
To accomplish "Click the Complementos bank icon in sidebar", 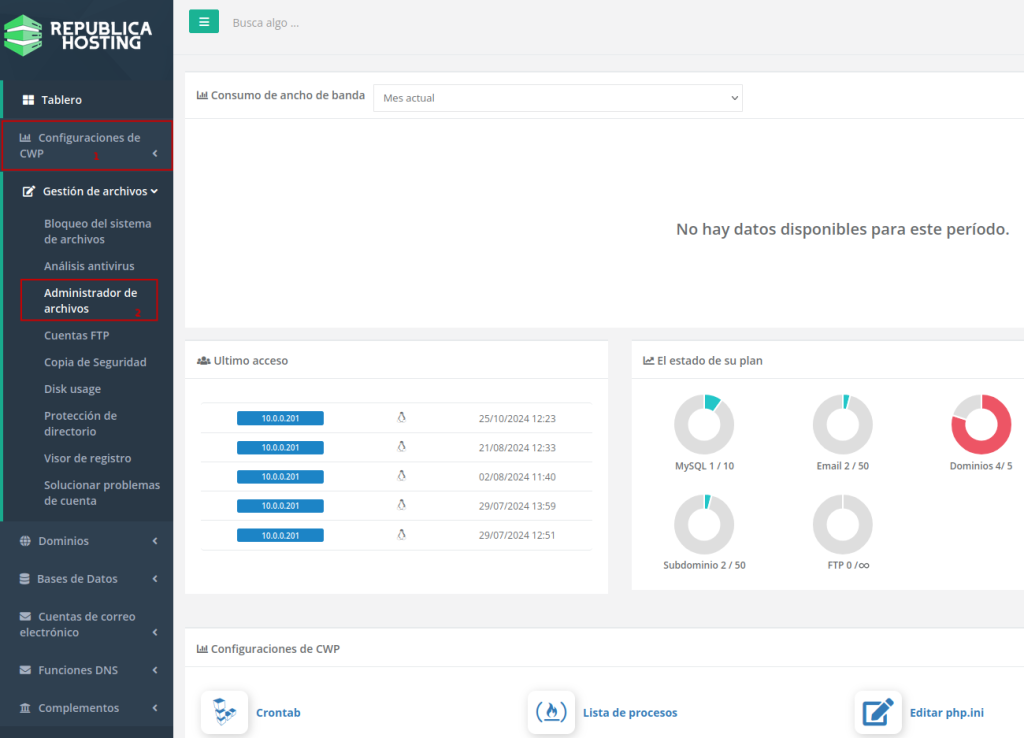I will [25, 708].
